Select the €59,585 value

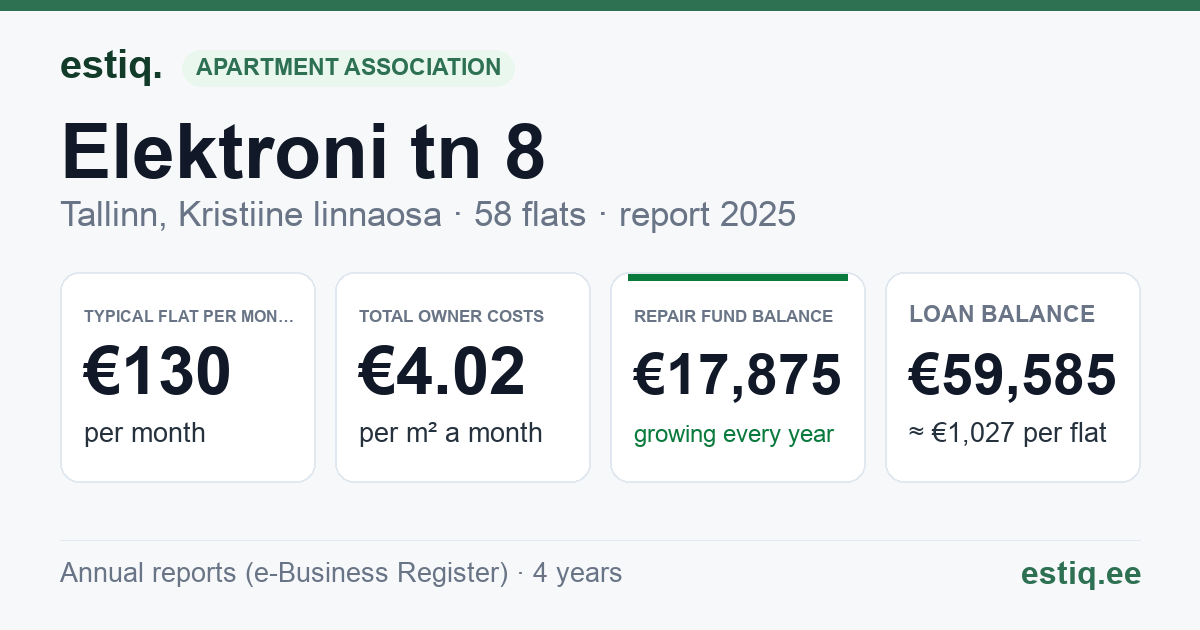[x=1013, y=375]
